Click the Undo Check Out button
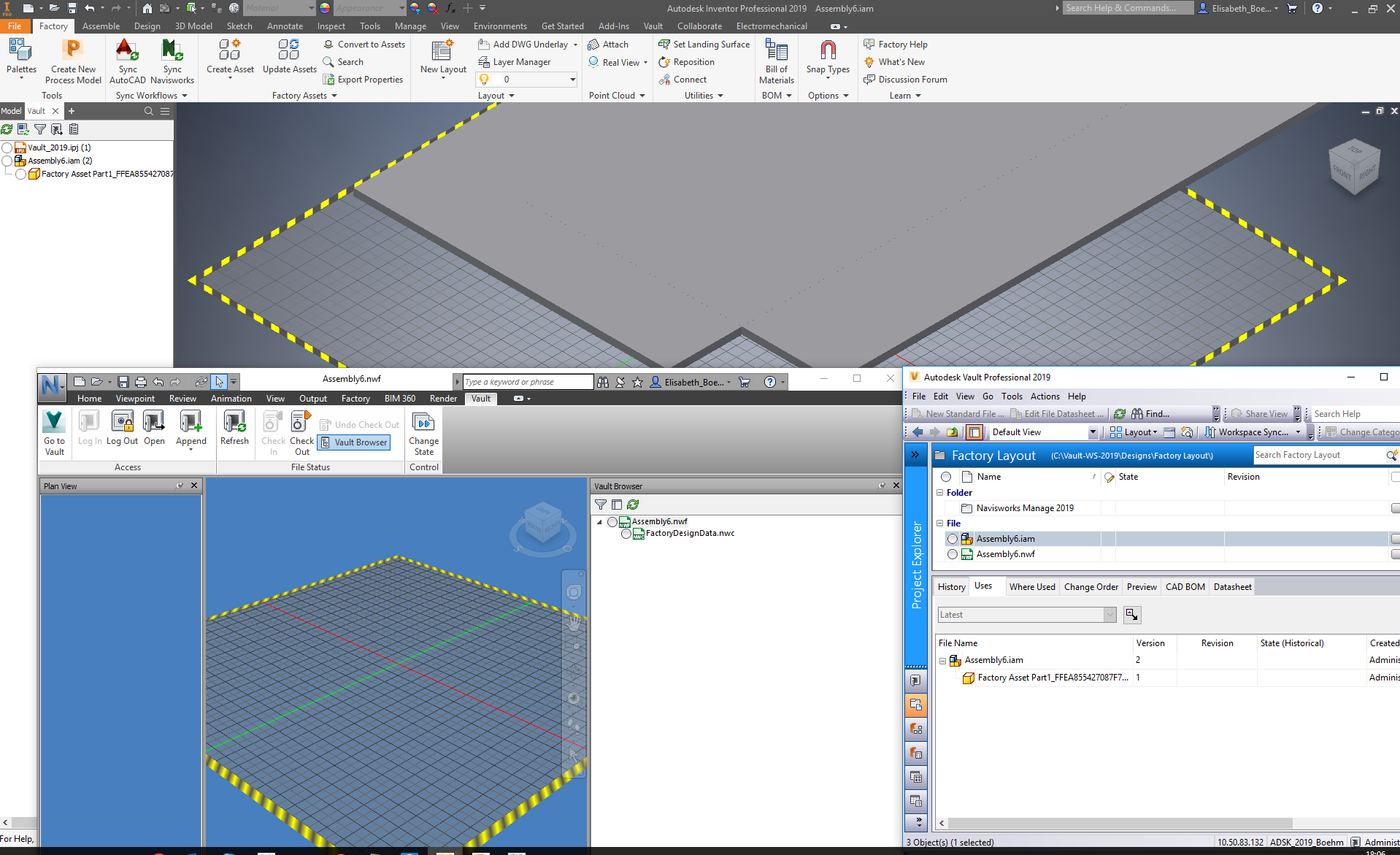The height and width of the screenshot is (855, 1400). pos(359,424)
